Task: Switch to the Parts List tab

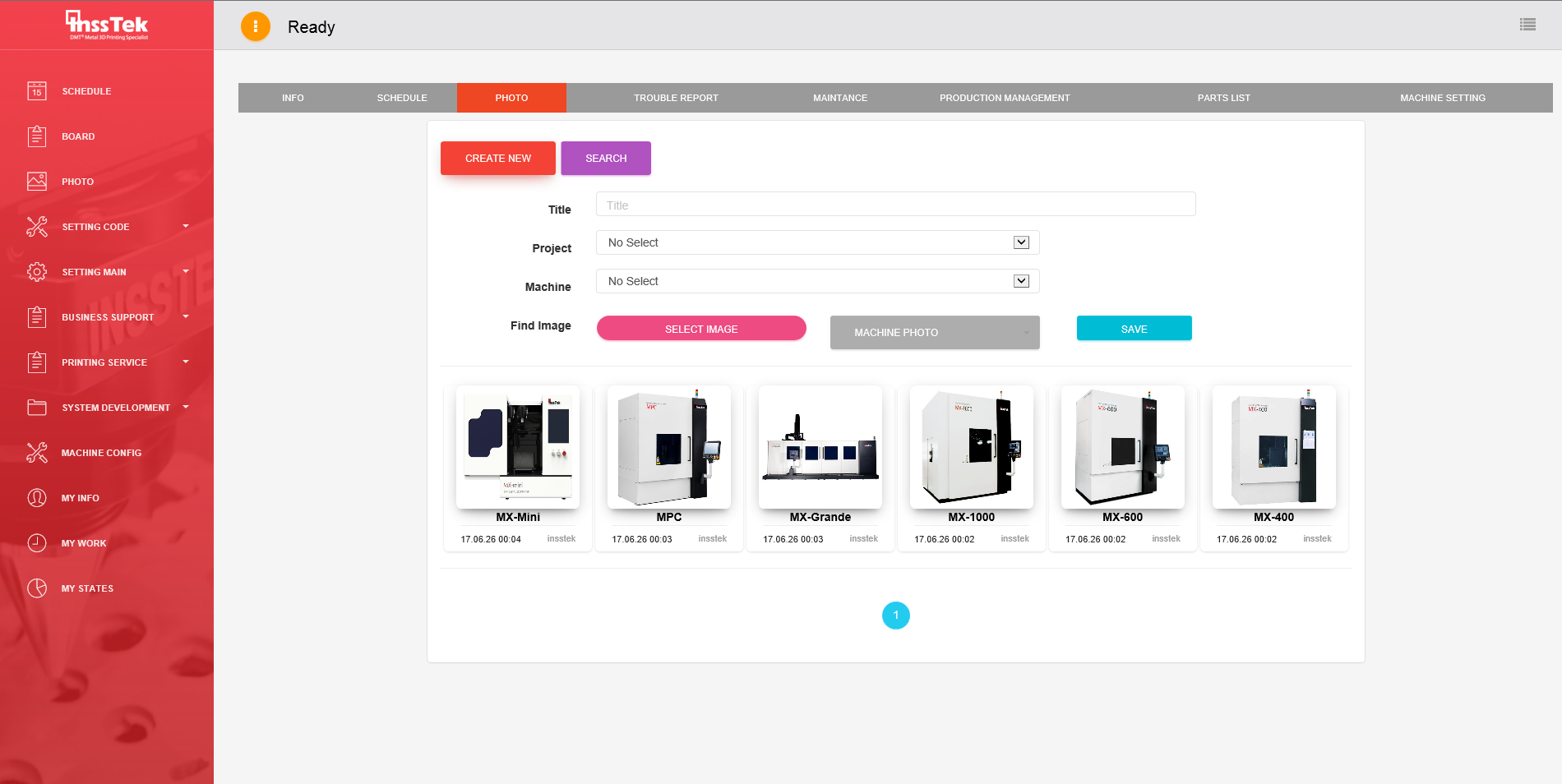Action: (1223, 98)
